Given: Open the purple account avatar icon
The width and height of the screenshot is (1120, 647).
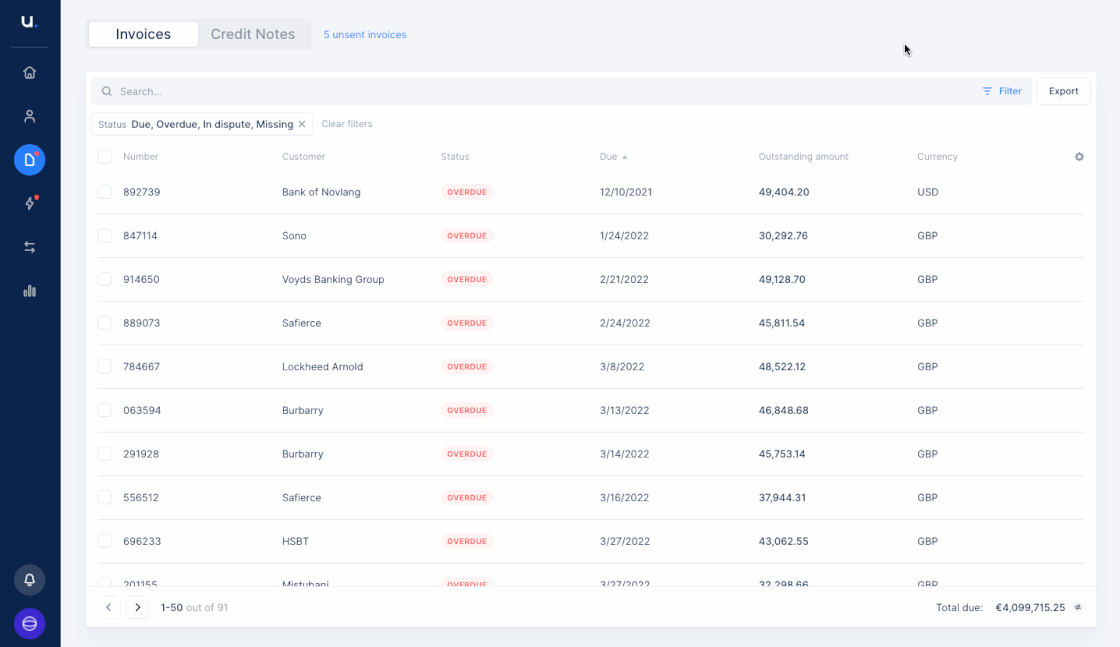Looking at the screenshot, I should (29, 623).
